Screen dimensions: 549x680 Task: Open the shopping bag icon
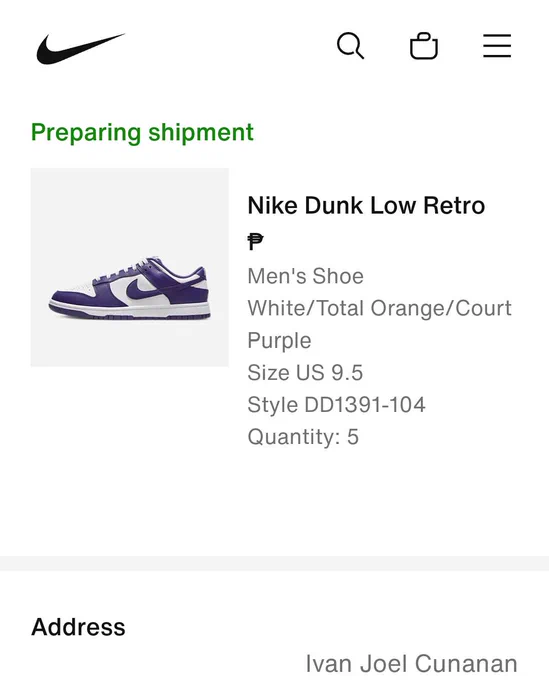[424, 46]
